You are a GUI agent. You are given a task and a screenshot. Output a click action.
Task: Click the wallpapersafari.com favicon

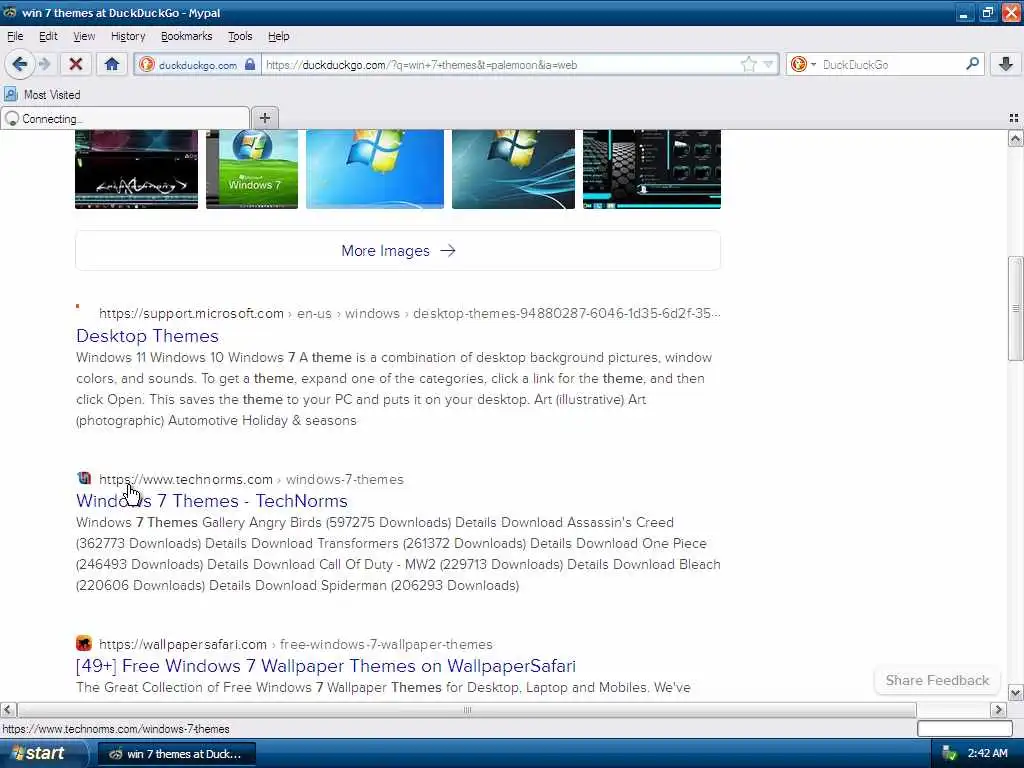pyautogui.click(x=84, y=643)
